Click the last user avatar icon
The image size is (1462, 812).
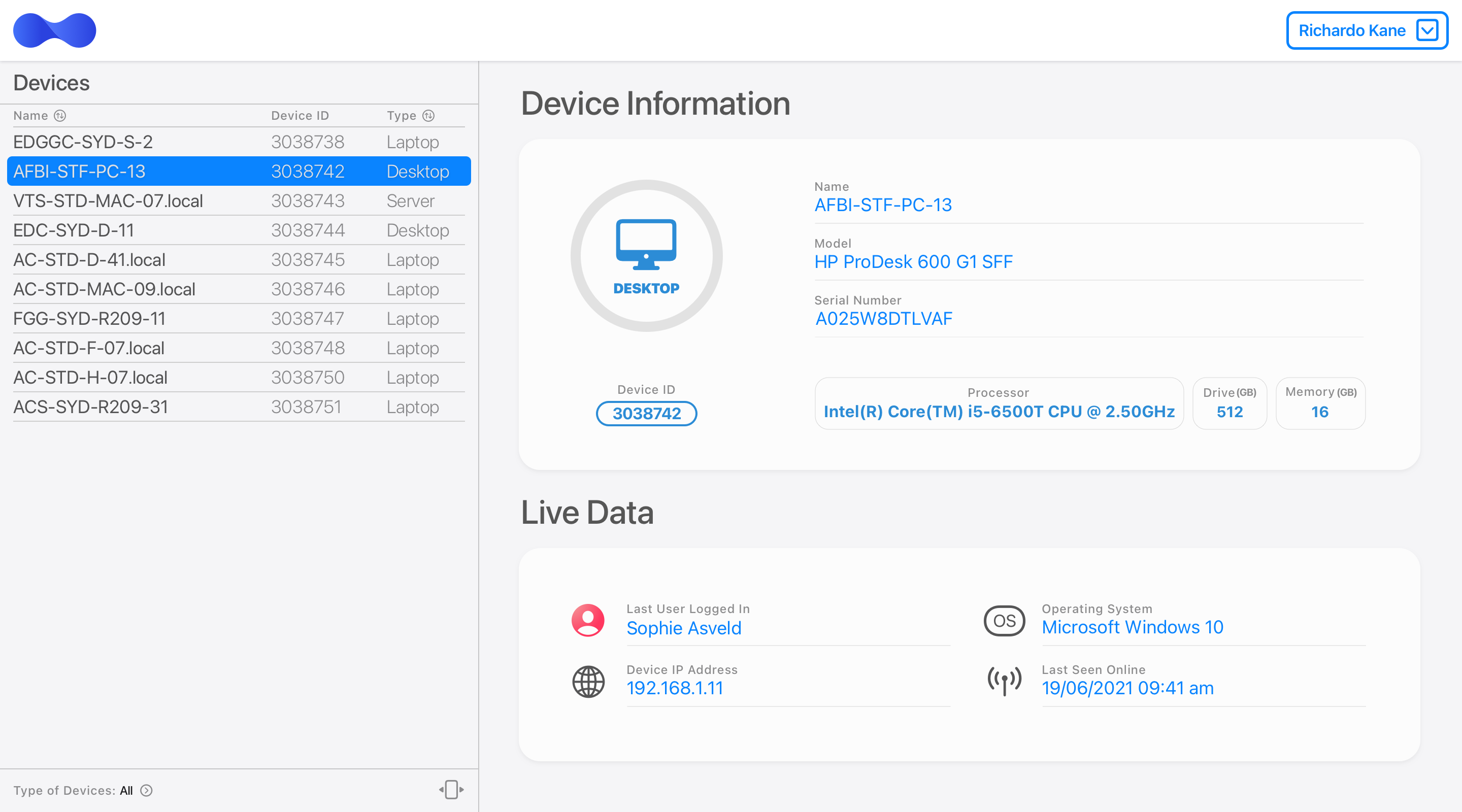[588, 620]
